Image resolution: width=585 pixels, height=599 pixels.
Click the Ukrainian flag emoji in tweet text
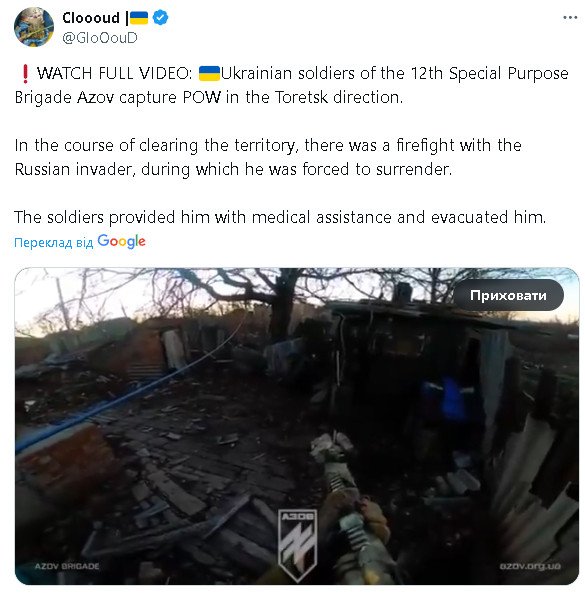pyautogui.click(x=209, y=73)
